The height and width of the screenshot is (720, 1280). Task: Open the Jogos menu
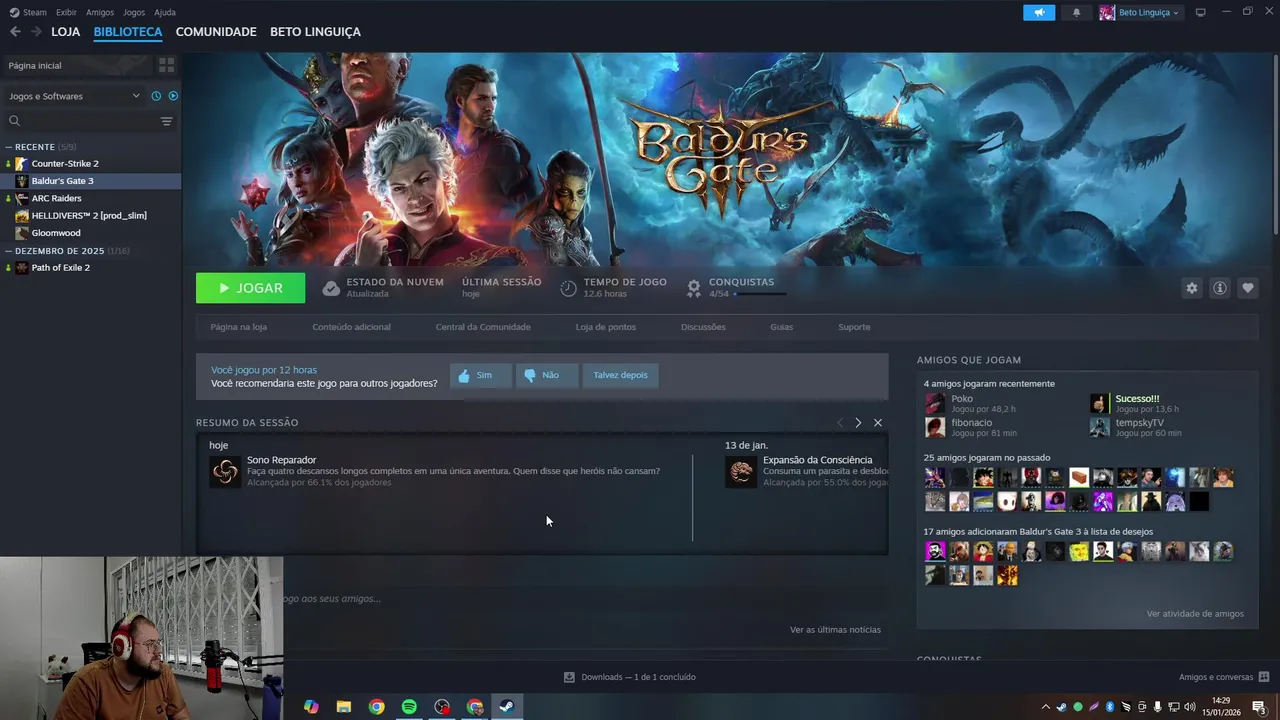click(x=134, y=12)
